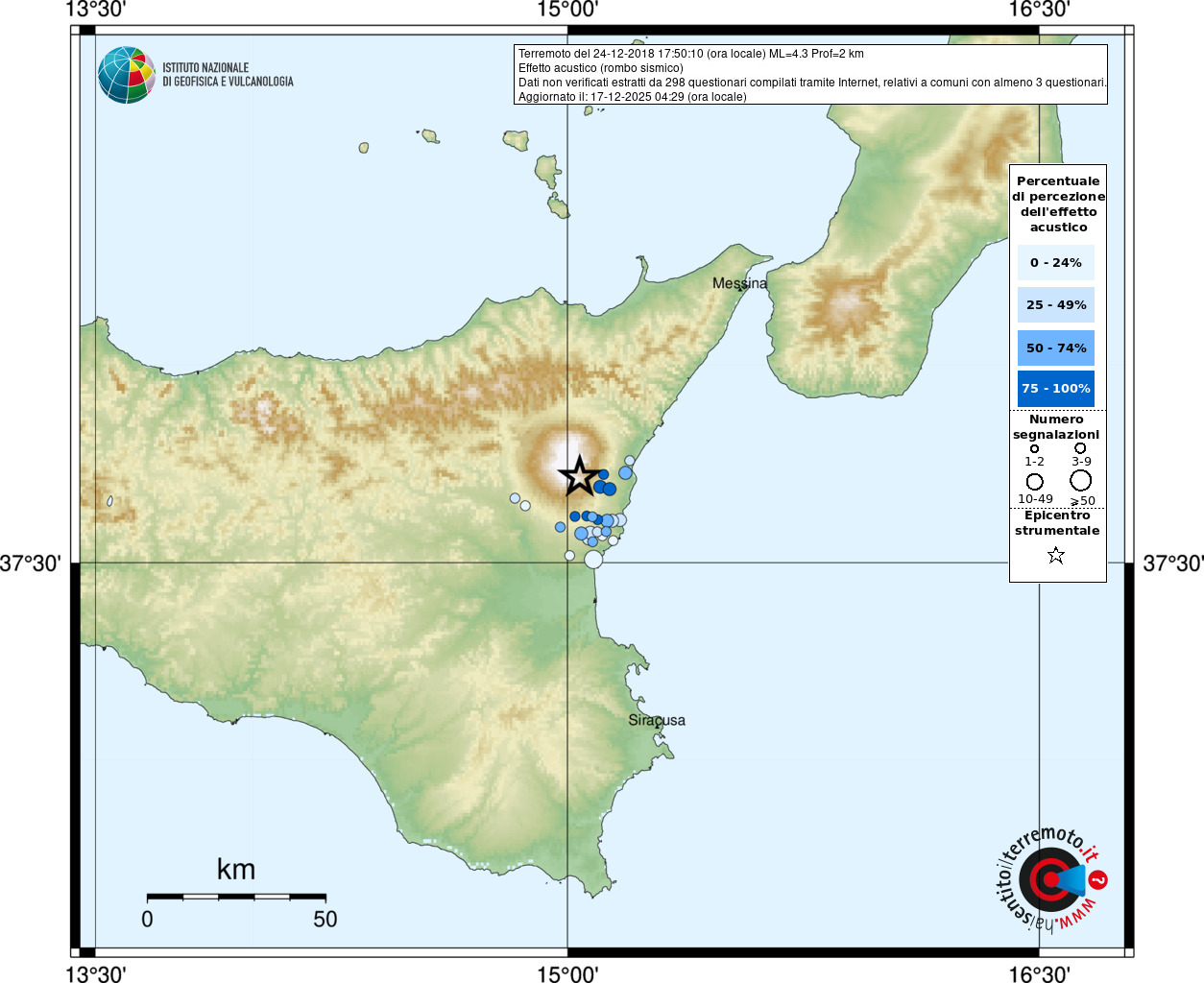The width and height of the screenshot is (1204, 983).
Task: Click the large white circle near Catania
Action: coord(593,559)
